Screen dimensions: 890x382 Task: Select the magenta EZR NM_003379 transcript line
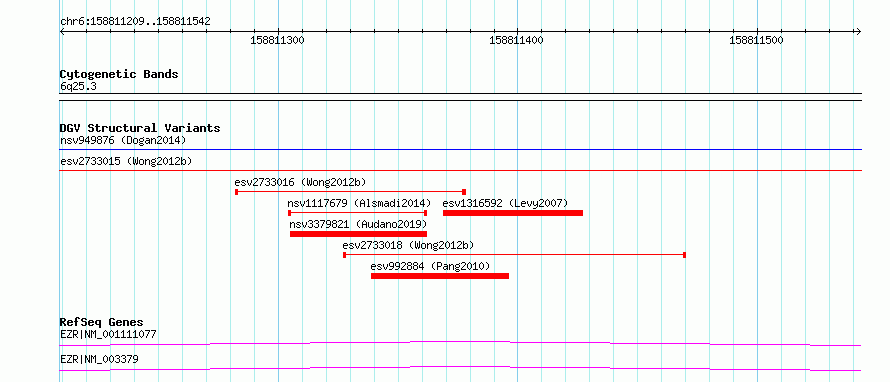(460, 368)
